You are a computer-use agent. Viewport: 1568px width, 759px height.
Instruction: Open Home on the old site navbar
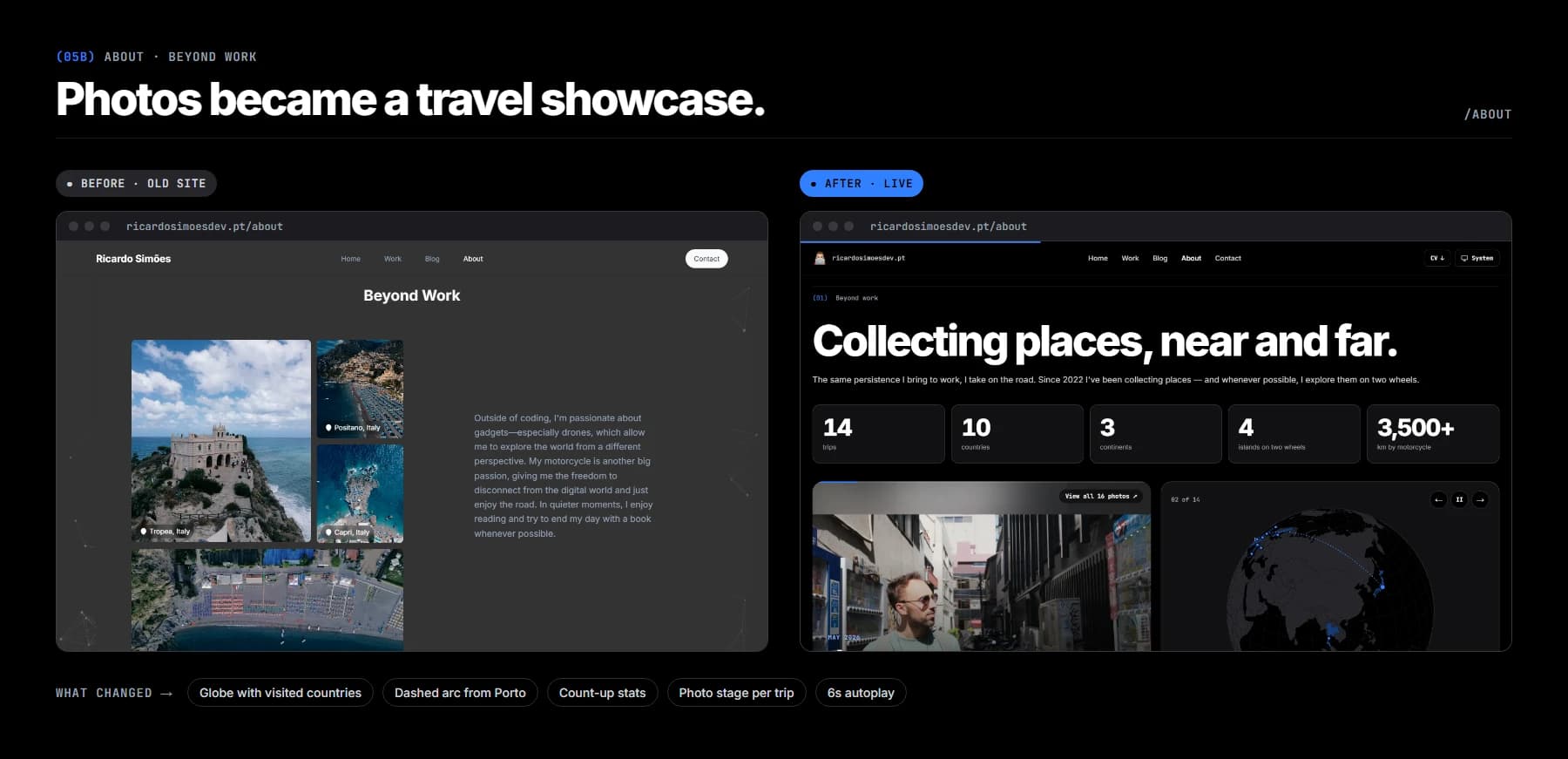[x=350, y=259]
